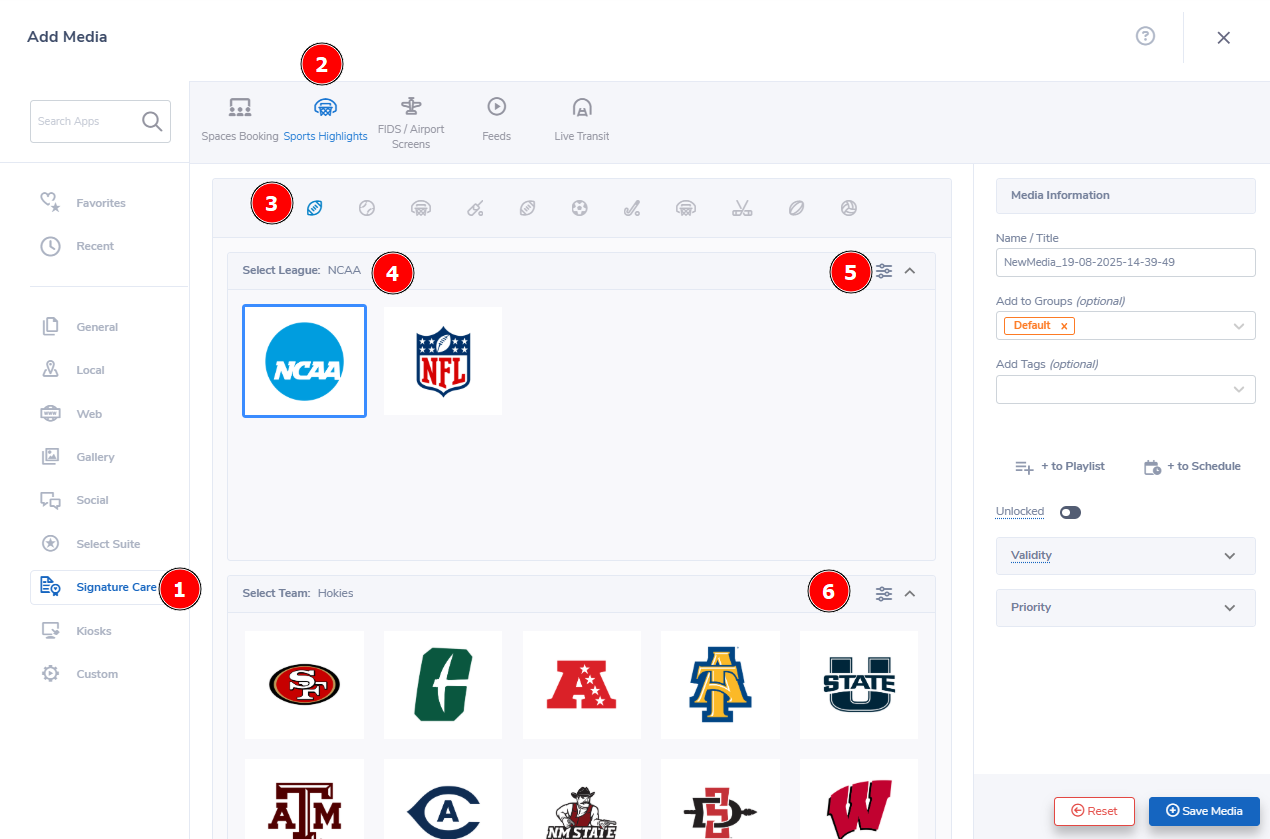Select the rugby ball sport icon
The image size is (1270, 839).
(x=795, y=208)
